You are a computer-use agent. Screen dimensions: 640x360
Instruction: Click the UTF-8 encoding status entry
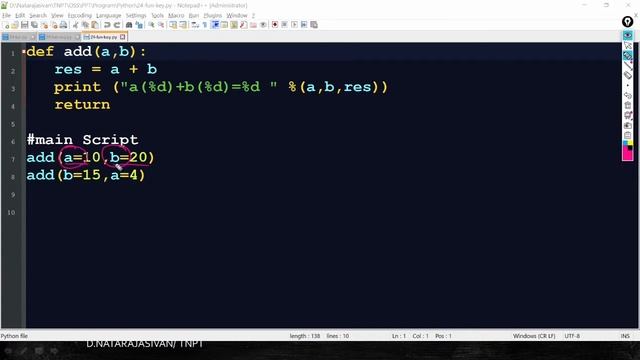click(572, 336)
